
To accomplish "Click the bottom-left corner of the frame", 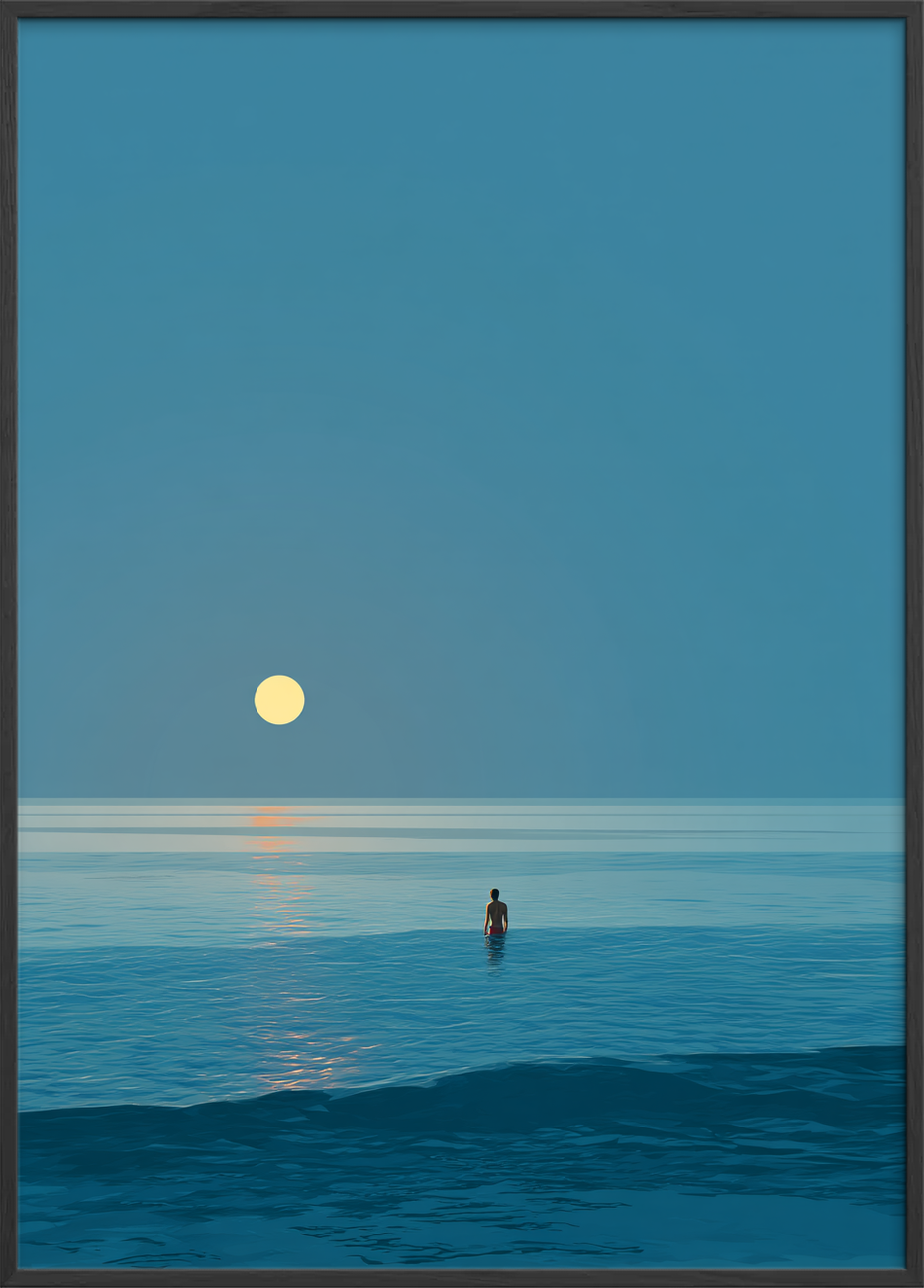I will tap(8, 1279).
